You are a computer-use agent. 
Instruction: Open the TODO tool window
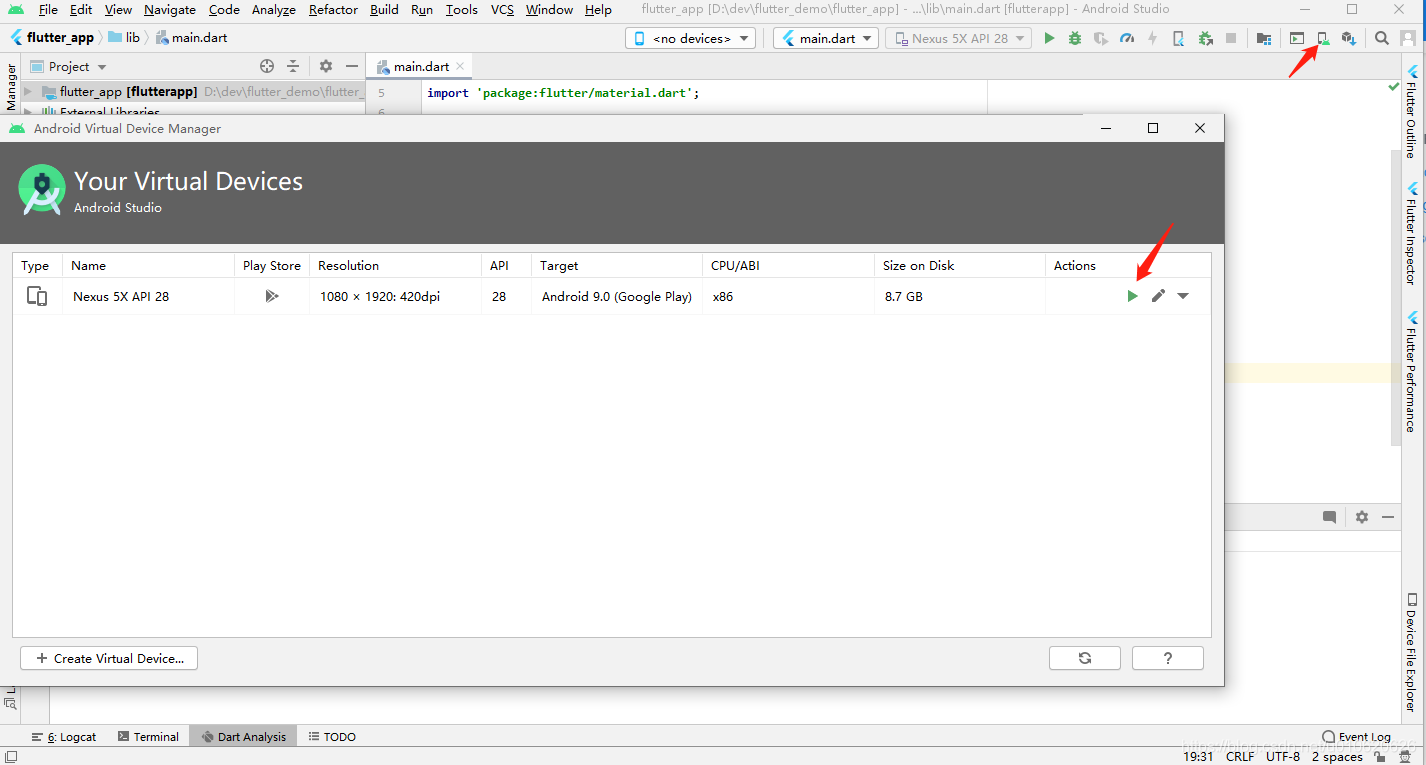tap(332, 736)
